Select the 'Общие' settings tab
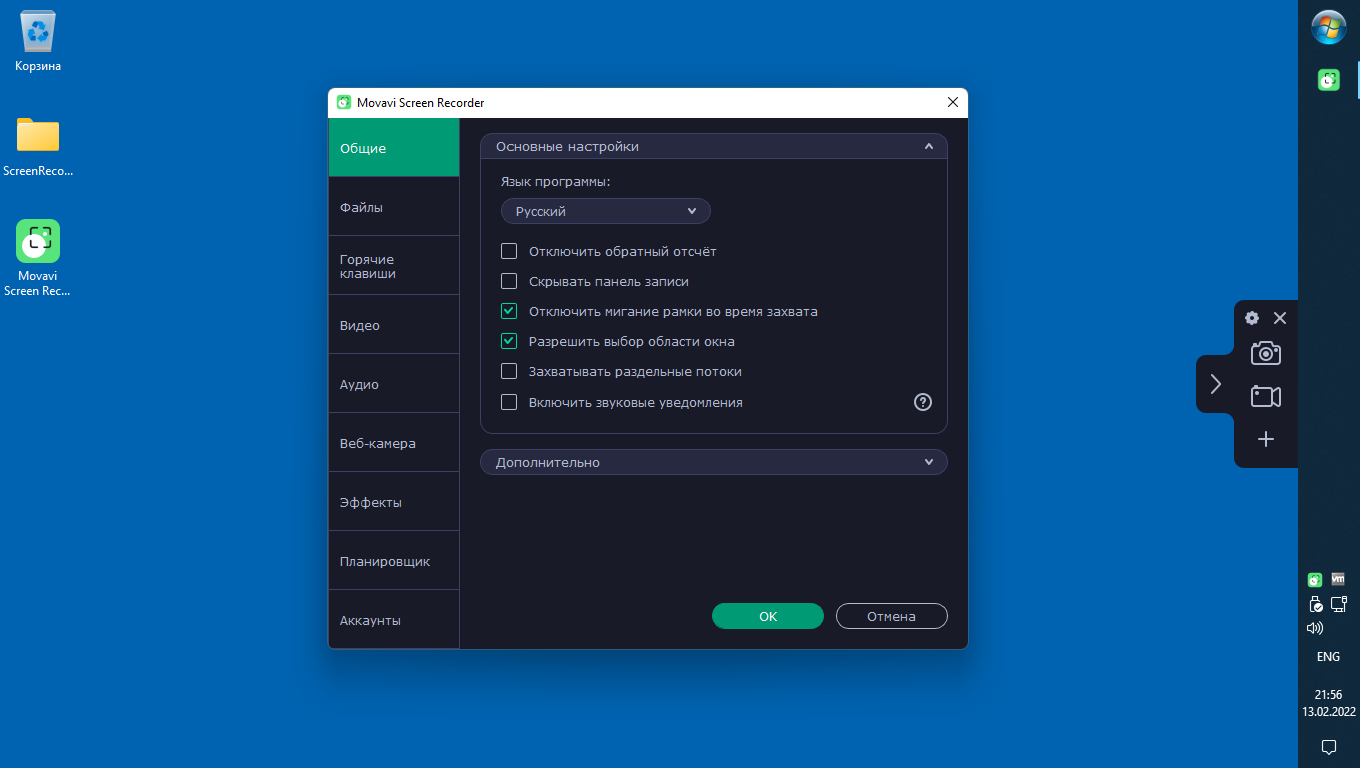The height and width of the screenshot is (768, 1360). [x=394, y=148]
